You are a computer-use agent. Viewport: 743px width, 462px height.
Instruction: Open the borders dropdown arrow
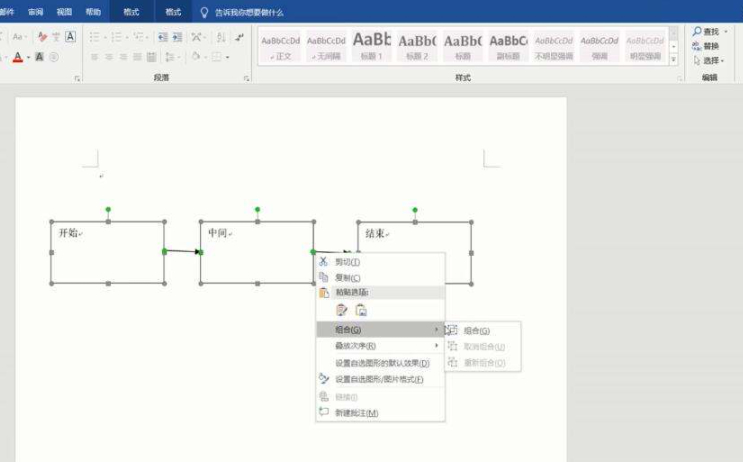[x=228, y=57]
